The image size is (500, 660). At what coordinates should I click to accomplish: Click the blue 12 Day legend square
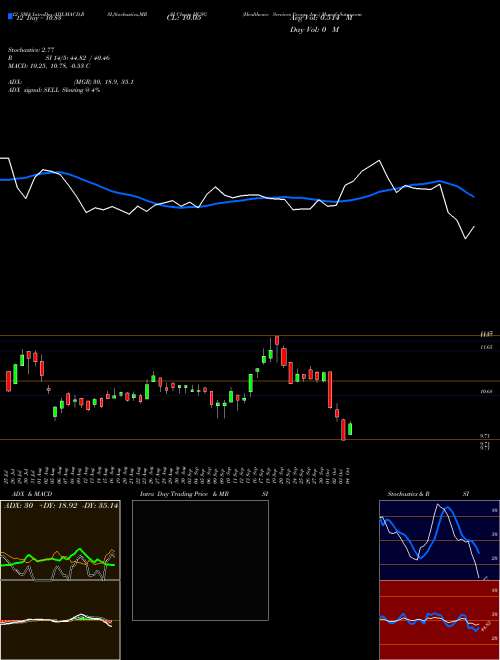tap(11, 17)
